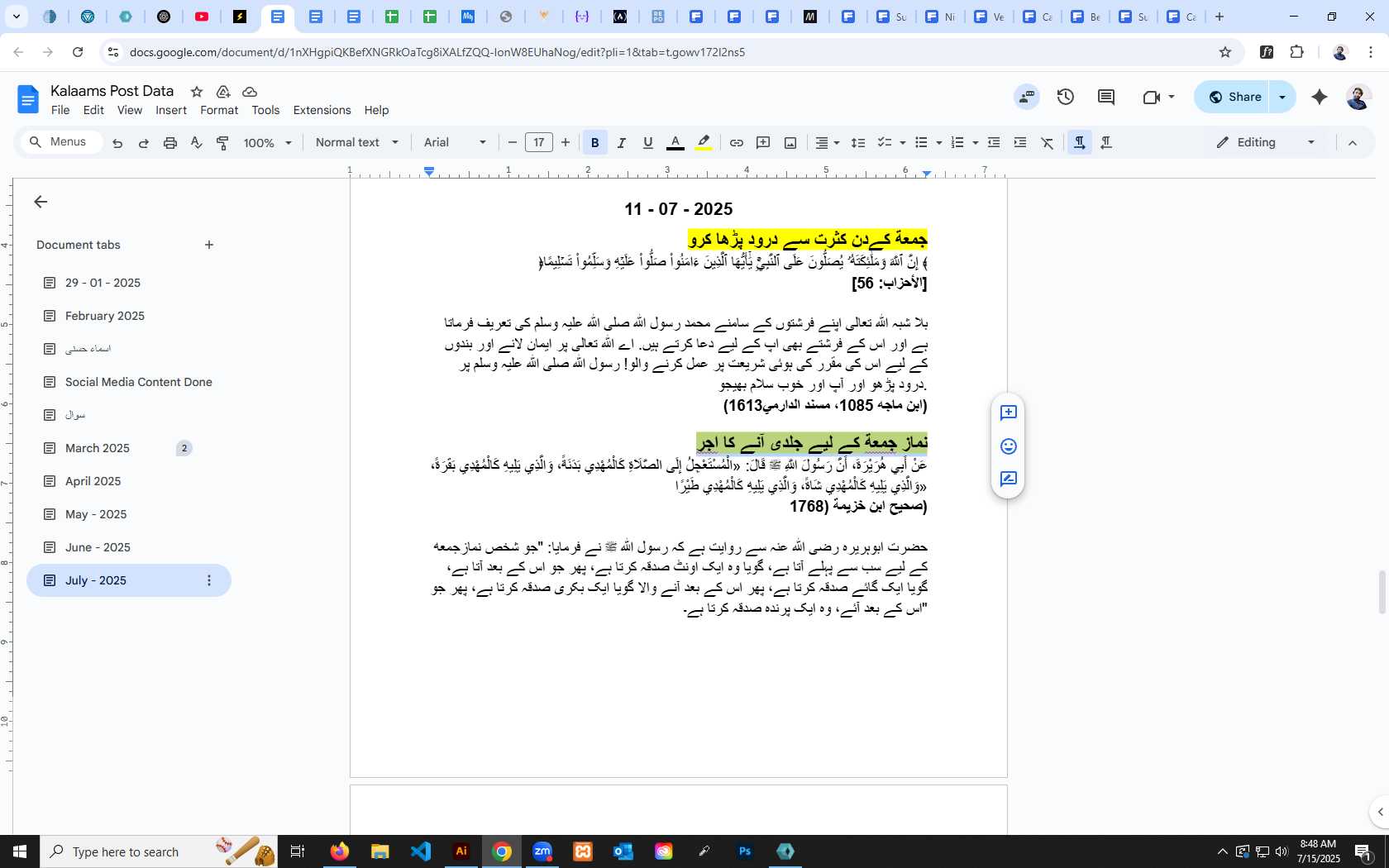Close document tabs panel with back arrow
The height and width of the screenshot is (868, 1389).
click(x=41, y=202)
